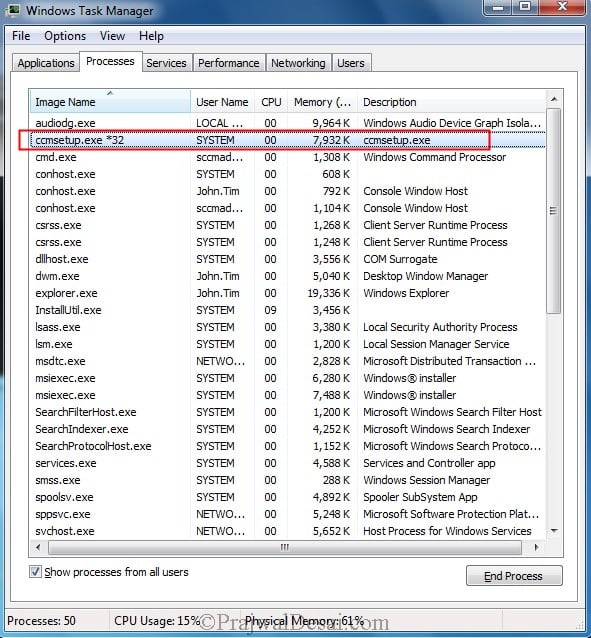Screen dimensions: 591x638
Task: Select the cmd.exe process row
Action: point(288,157)
